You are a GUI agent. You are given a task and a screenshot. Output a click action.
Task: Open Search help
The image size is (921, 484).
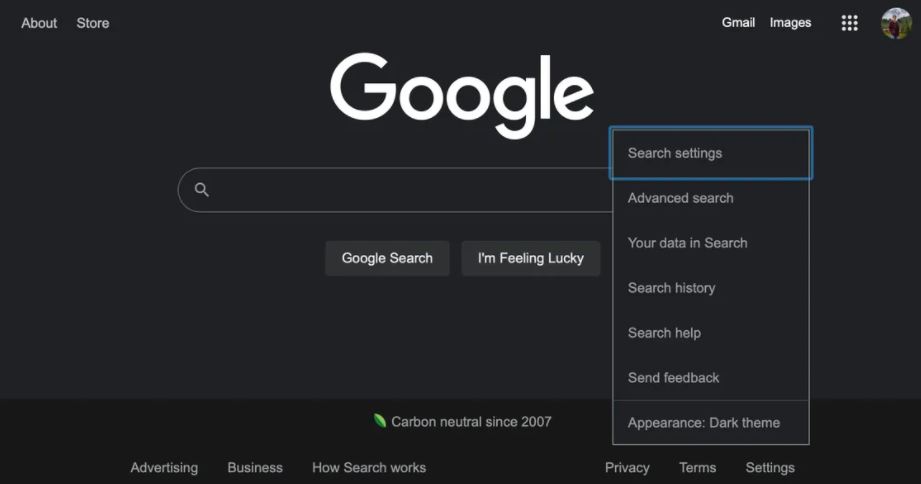664,333
